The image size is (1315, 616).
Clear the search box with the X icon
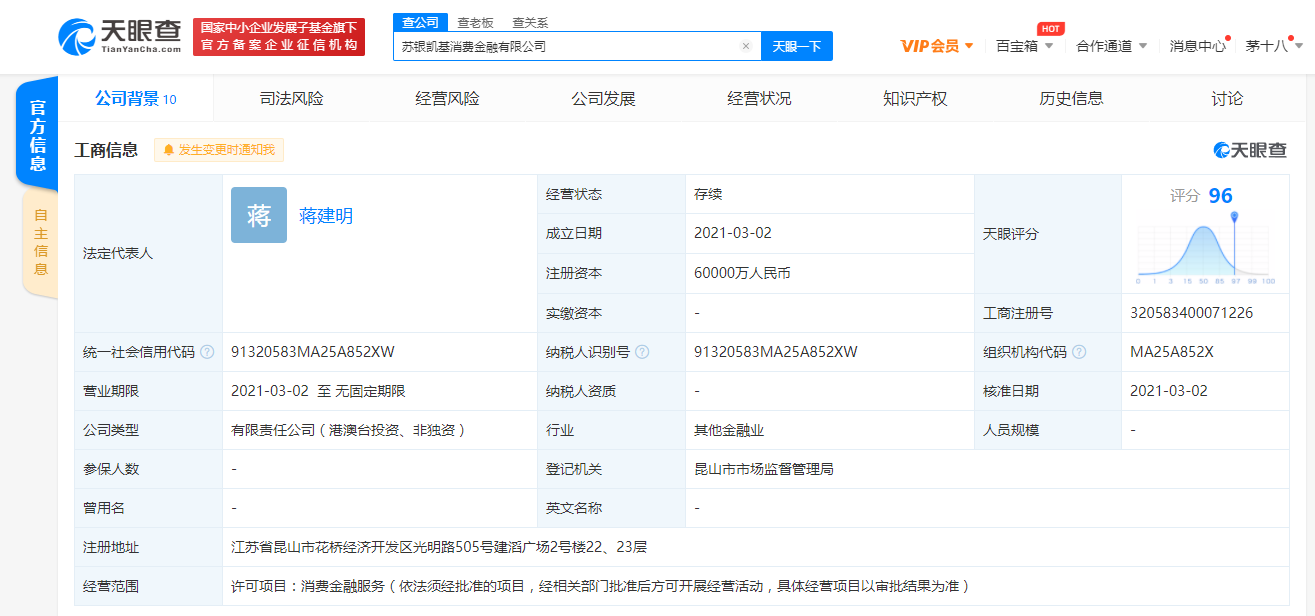(745, 46)
